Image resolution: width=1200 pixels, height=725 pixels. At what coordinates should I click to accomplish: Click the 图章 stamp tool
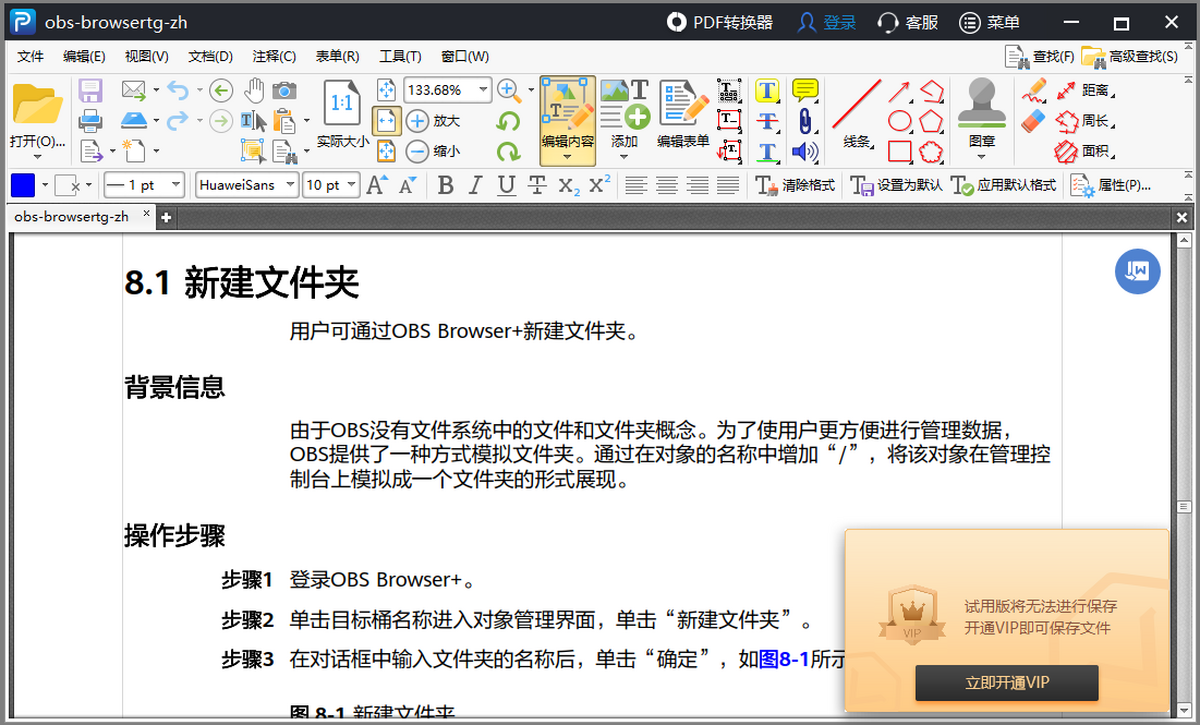point(981,113)
